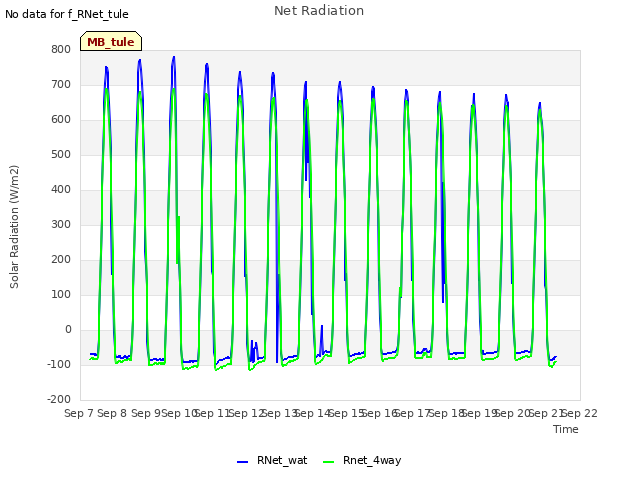
Task: Click the Net Radiation chart title
Action: [x=319, y=11]
